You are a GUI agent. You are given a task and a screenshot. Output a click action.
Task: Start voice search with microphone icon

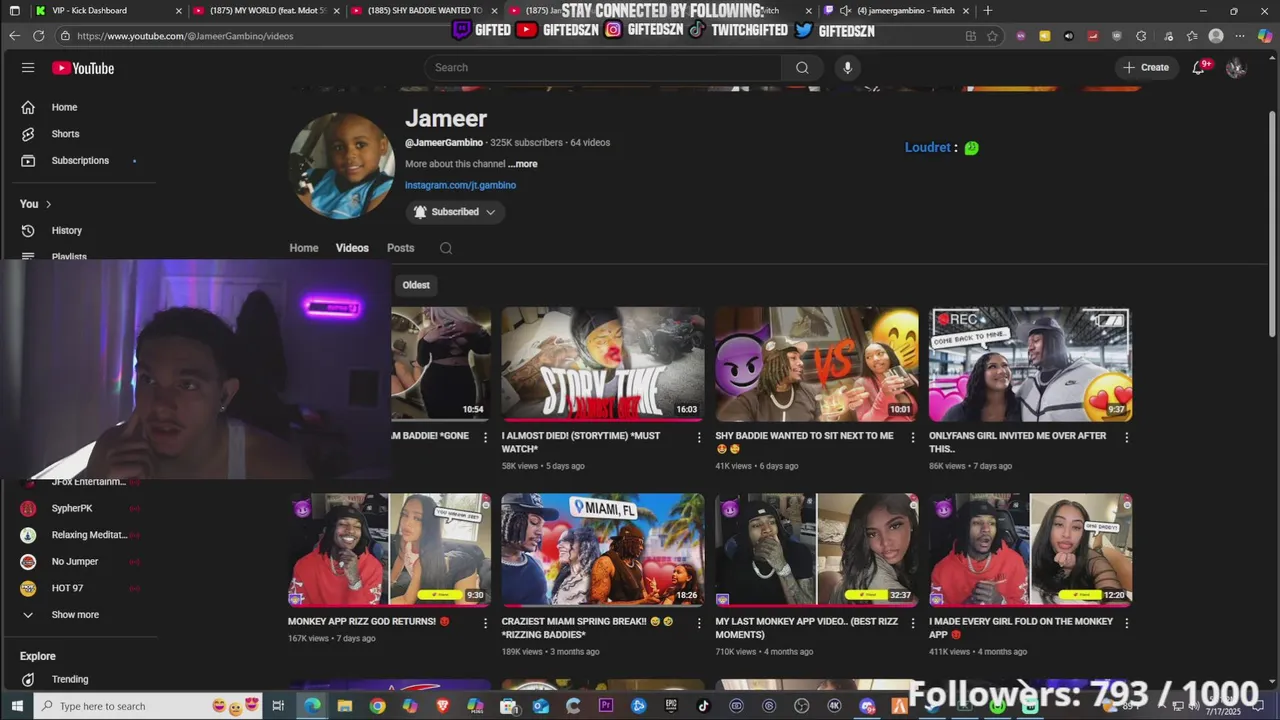pos(847,68)
